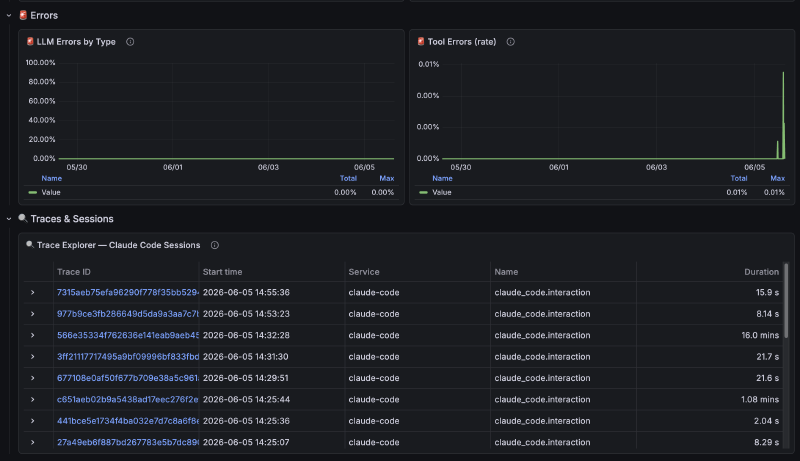This screenshot has height=461, width=800.
Task: Sort Tool Errors legend by Name
Action: click(x=442, y=178)
